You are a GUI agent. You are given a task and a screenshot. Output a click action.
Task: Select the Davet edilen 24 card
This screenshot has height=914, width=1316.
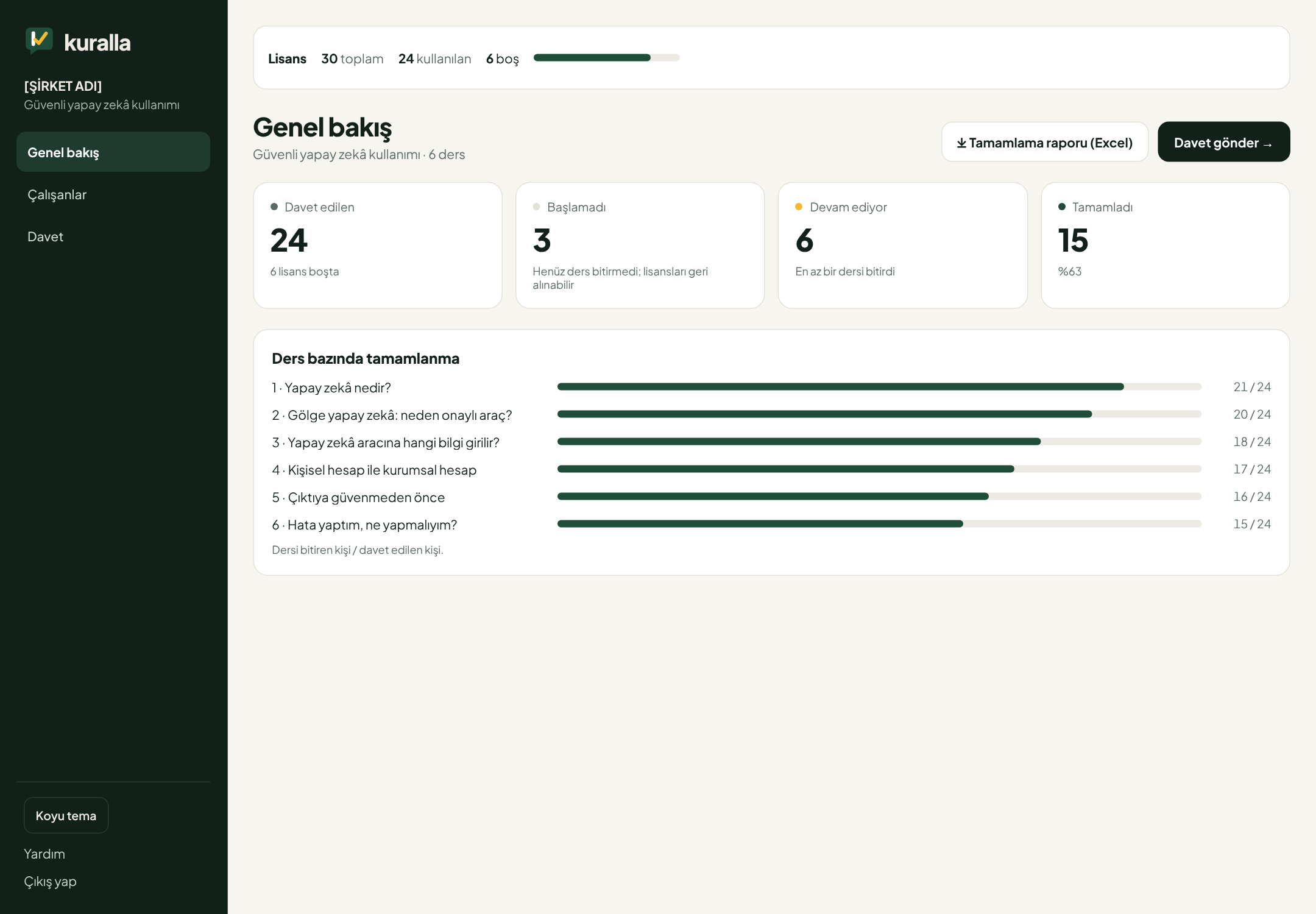[378, 246]
